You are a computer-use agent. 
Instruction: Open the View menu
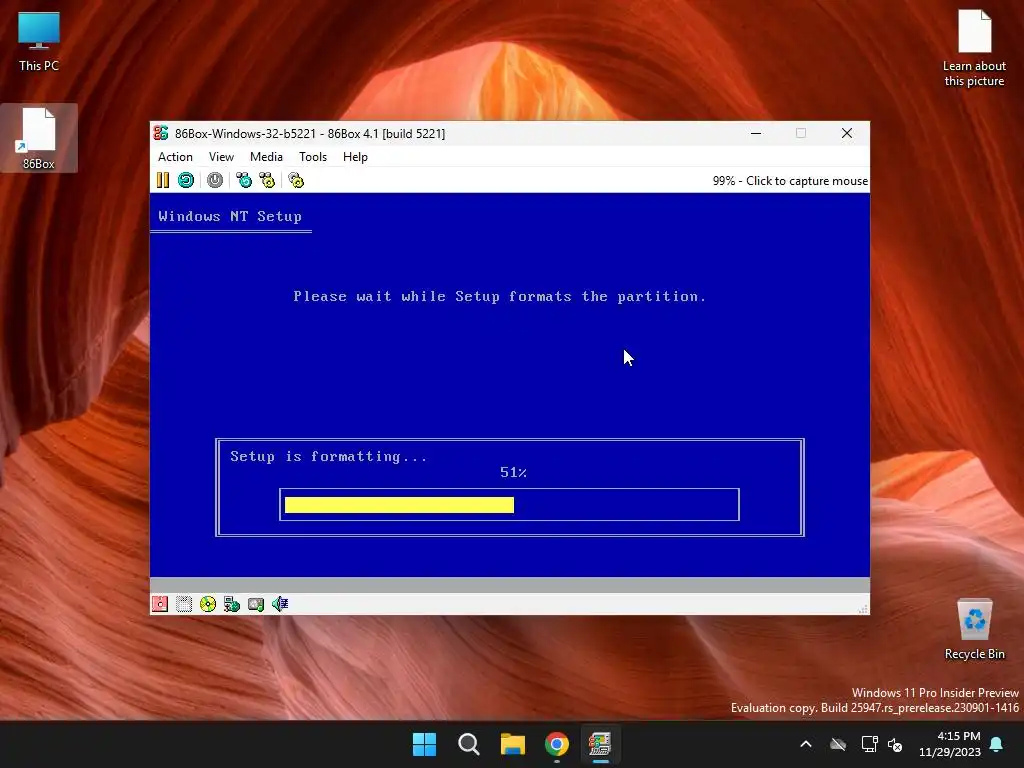(x=221, y=157)
